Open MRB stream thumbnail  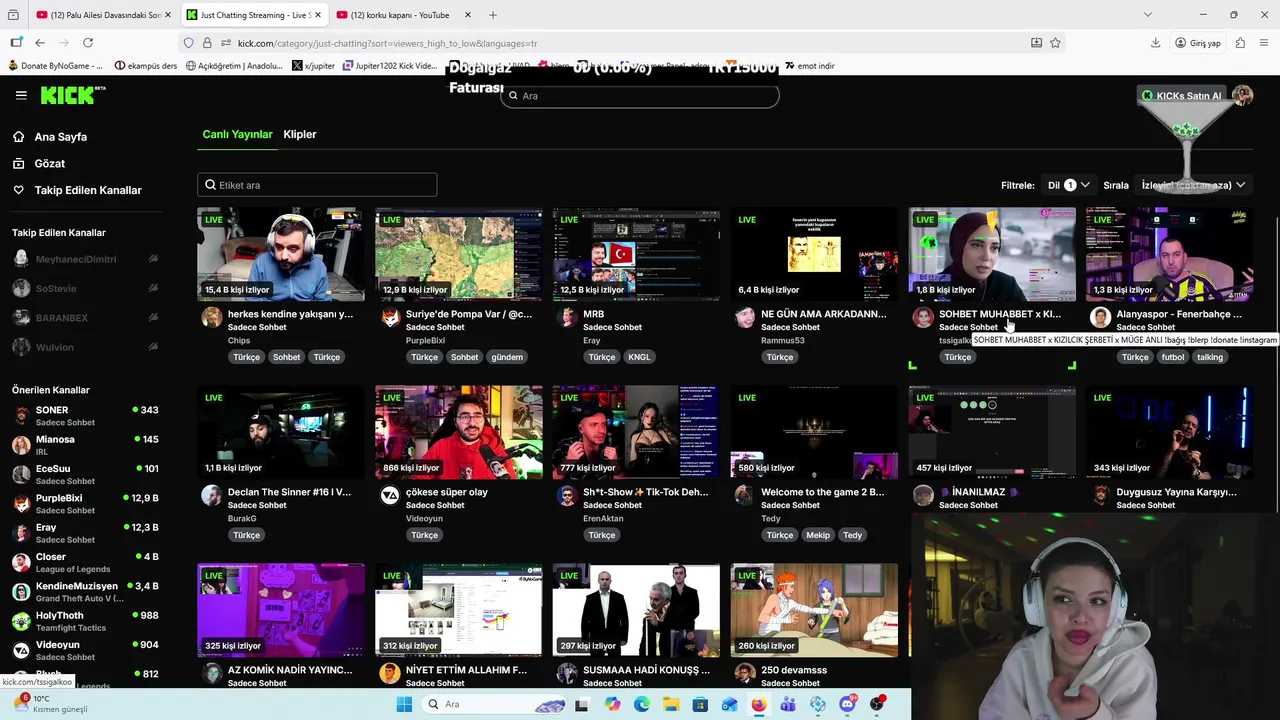pyautogui.click(x=636, y=254)
